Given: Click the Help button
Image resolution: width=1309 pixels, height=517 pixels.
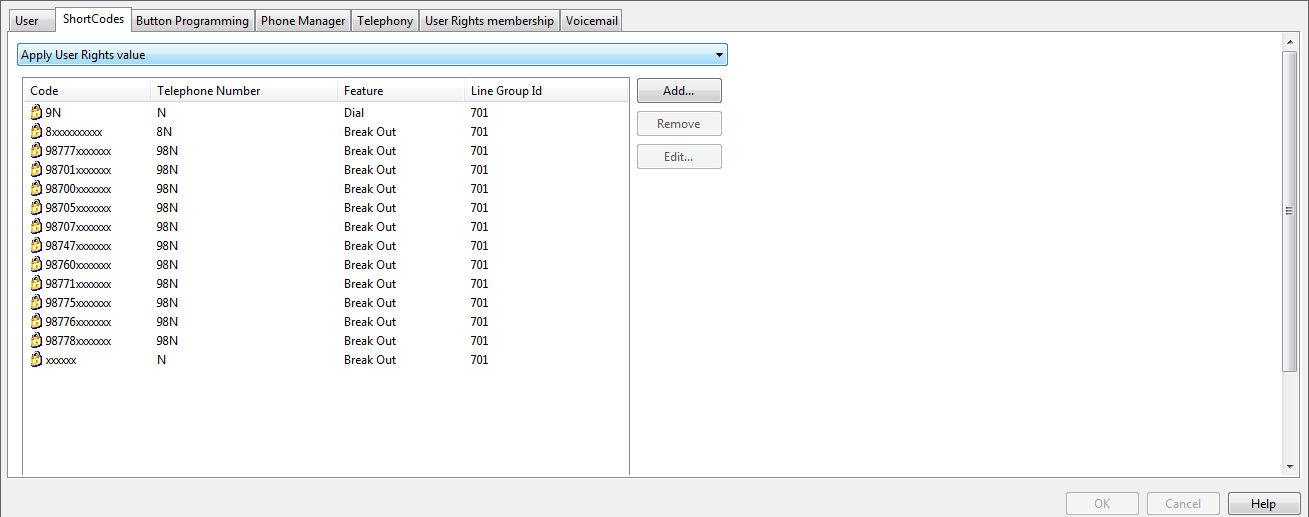Looking at the screenshot, I should pyautogui.click(x=1264, y=504).
